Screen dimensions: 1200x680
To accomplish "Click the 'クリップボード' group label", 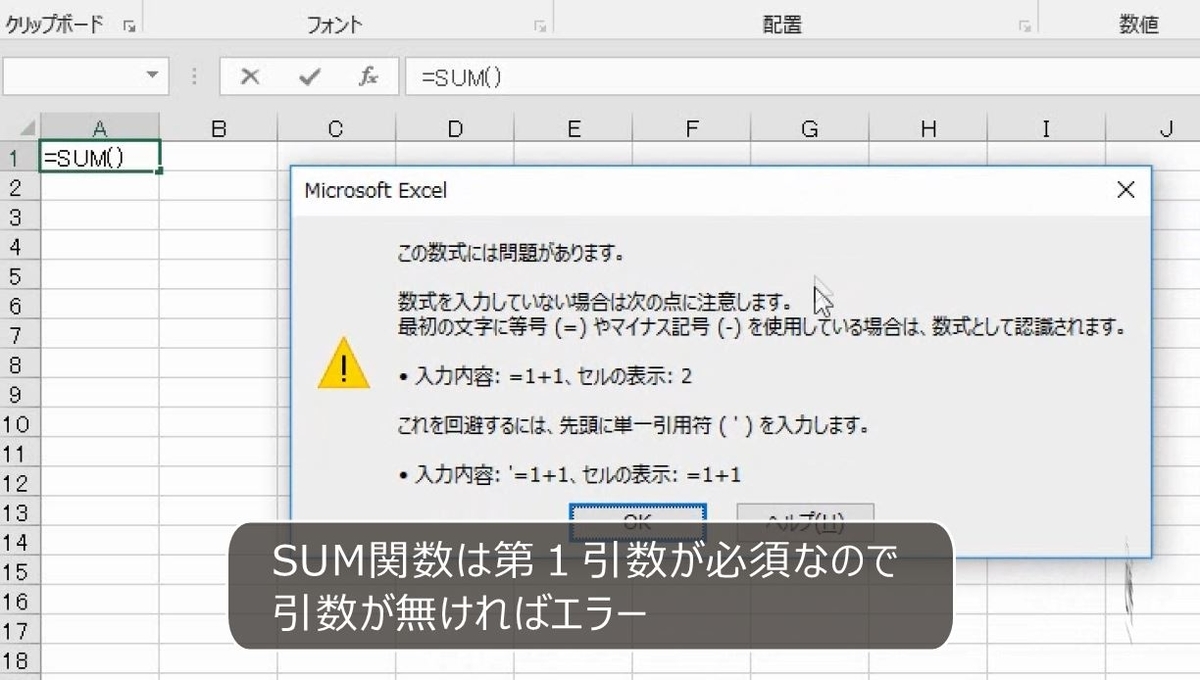I will (55, 25).
